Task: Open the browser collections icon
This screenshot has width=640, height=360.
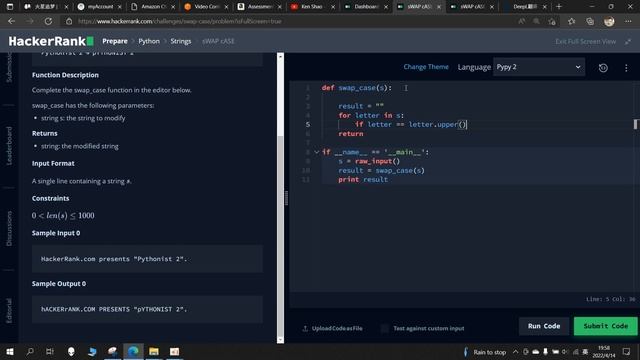Action: point(590,21)
